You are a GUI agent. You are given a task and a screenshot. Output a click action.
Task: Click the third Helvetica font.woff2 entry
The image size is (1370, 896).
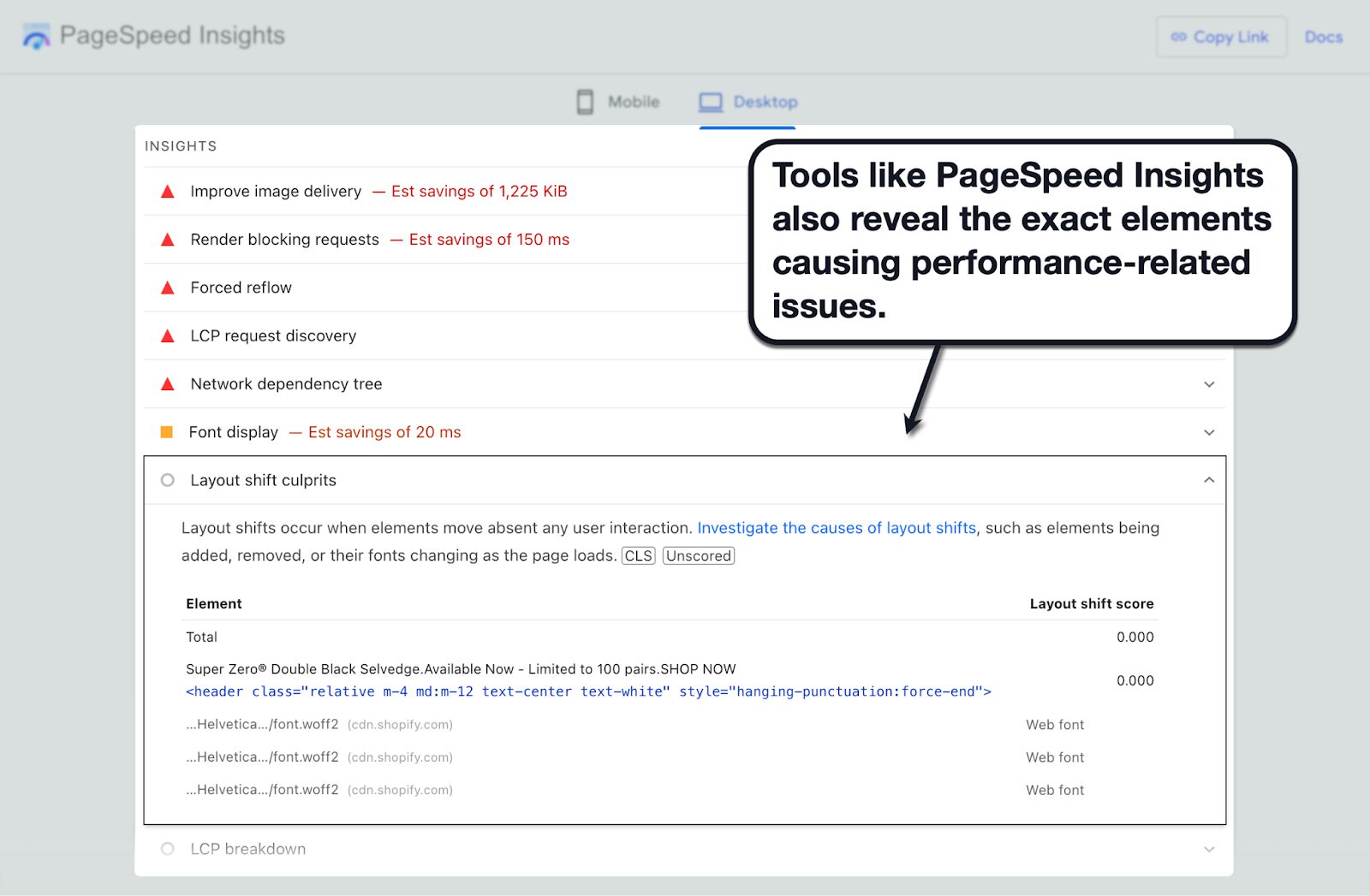(x=262, y=790)
